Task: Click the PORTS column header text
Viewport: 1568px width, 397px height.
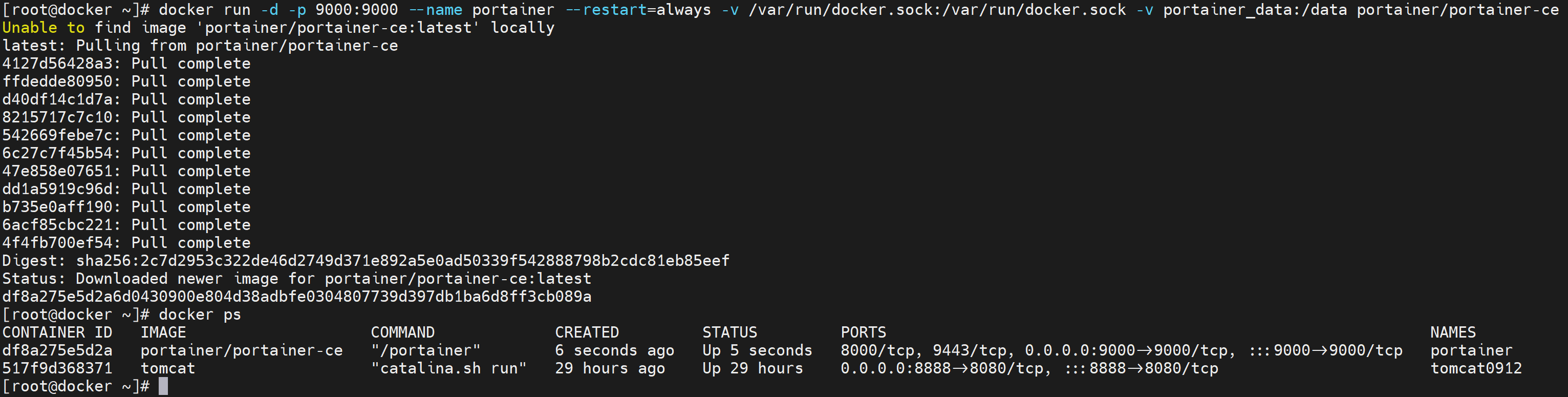Action: click(863, 332)
